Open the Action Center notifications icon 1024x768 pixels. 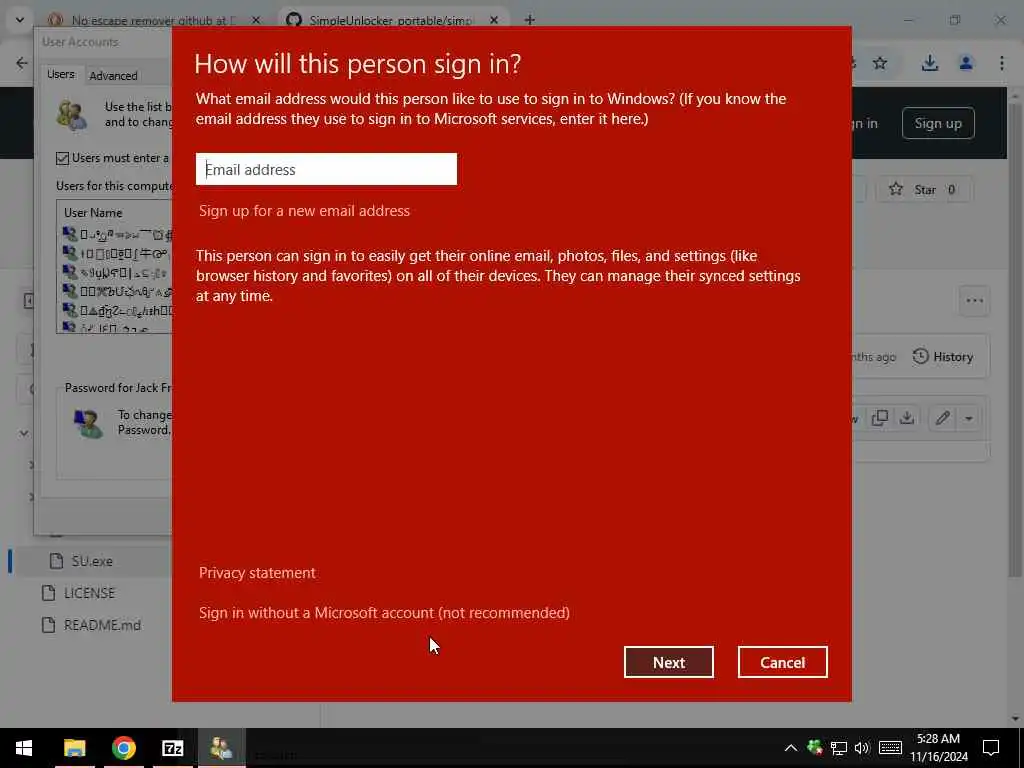pyautogui.click(x=991, y=748)
